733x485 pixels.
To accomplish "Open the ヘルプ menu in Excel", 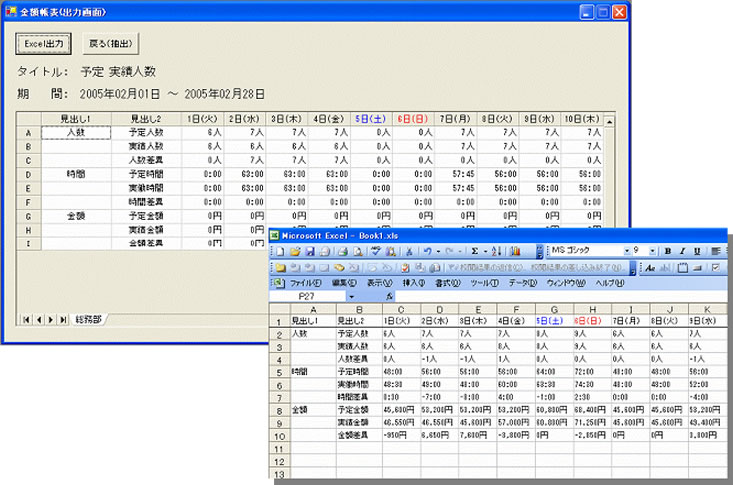I will pos(610,283).
